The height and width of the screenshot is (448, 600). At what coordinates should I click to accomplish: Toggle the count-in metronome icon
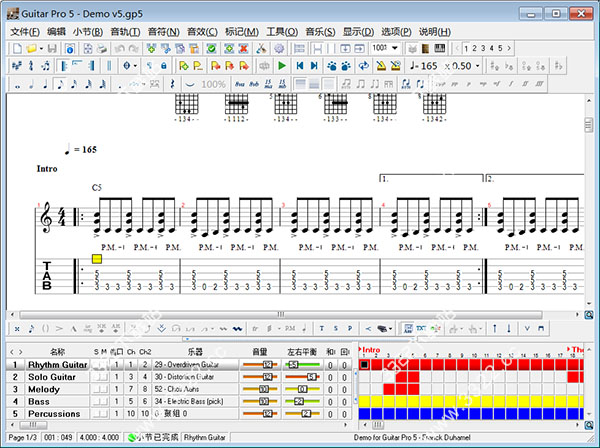(x=396, y=66)
